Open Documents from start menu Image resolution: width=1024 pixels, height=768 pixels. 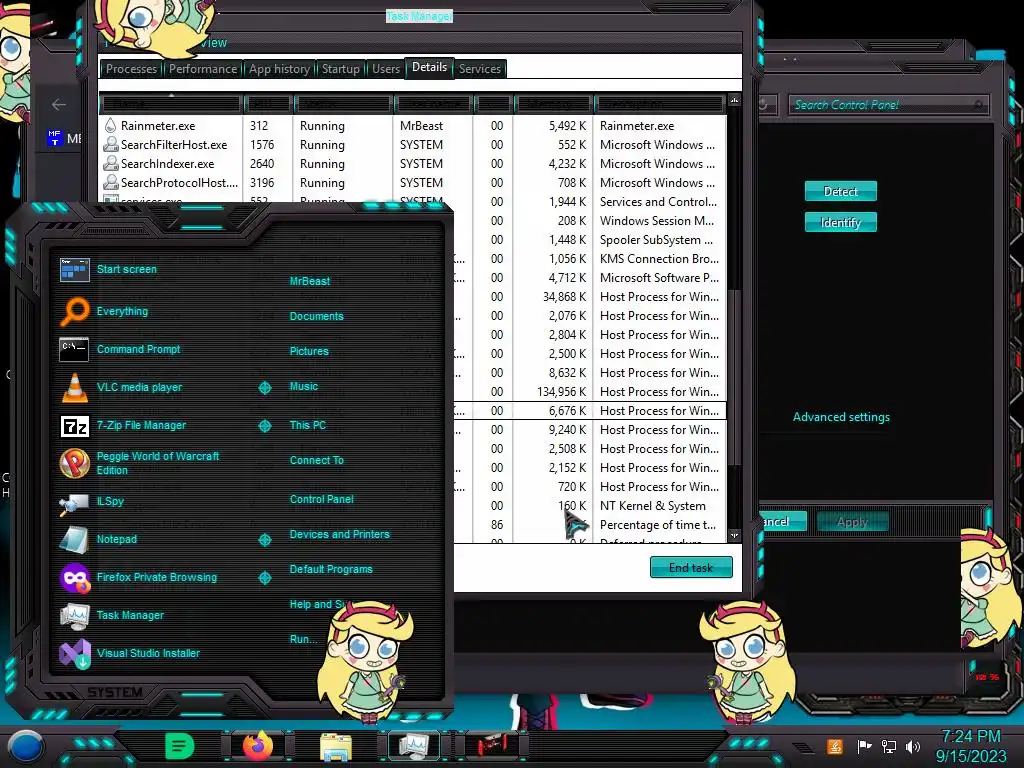pos(316,316)
